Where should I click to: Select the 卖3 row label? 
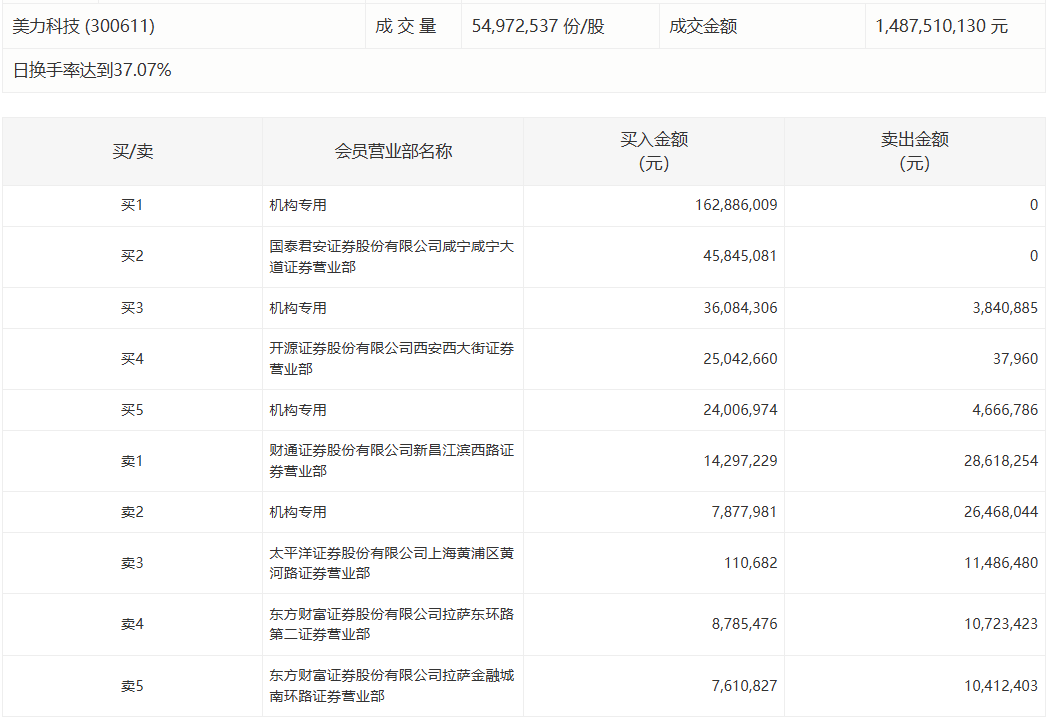(x=132, y=563)
